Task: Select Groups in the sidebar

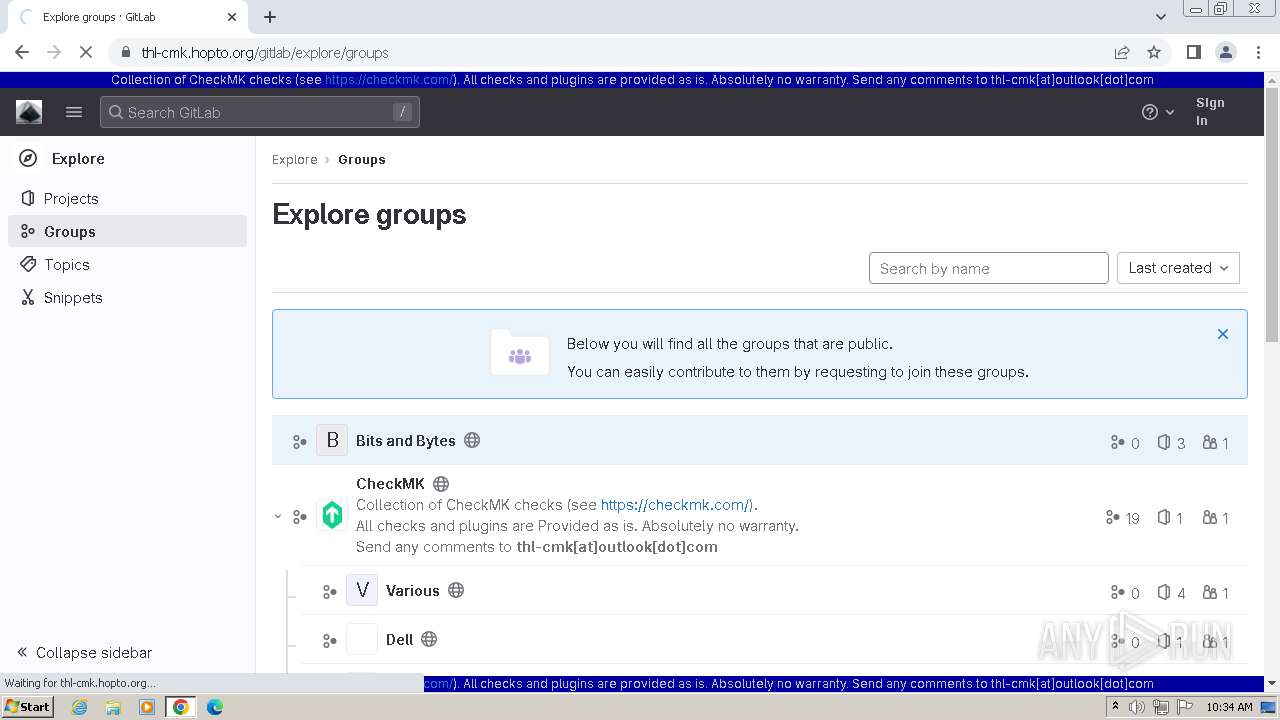Action: point(128,231)
